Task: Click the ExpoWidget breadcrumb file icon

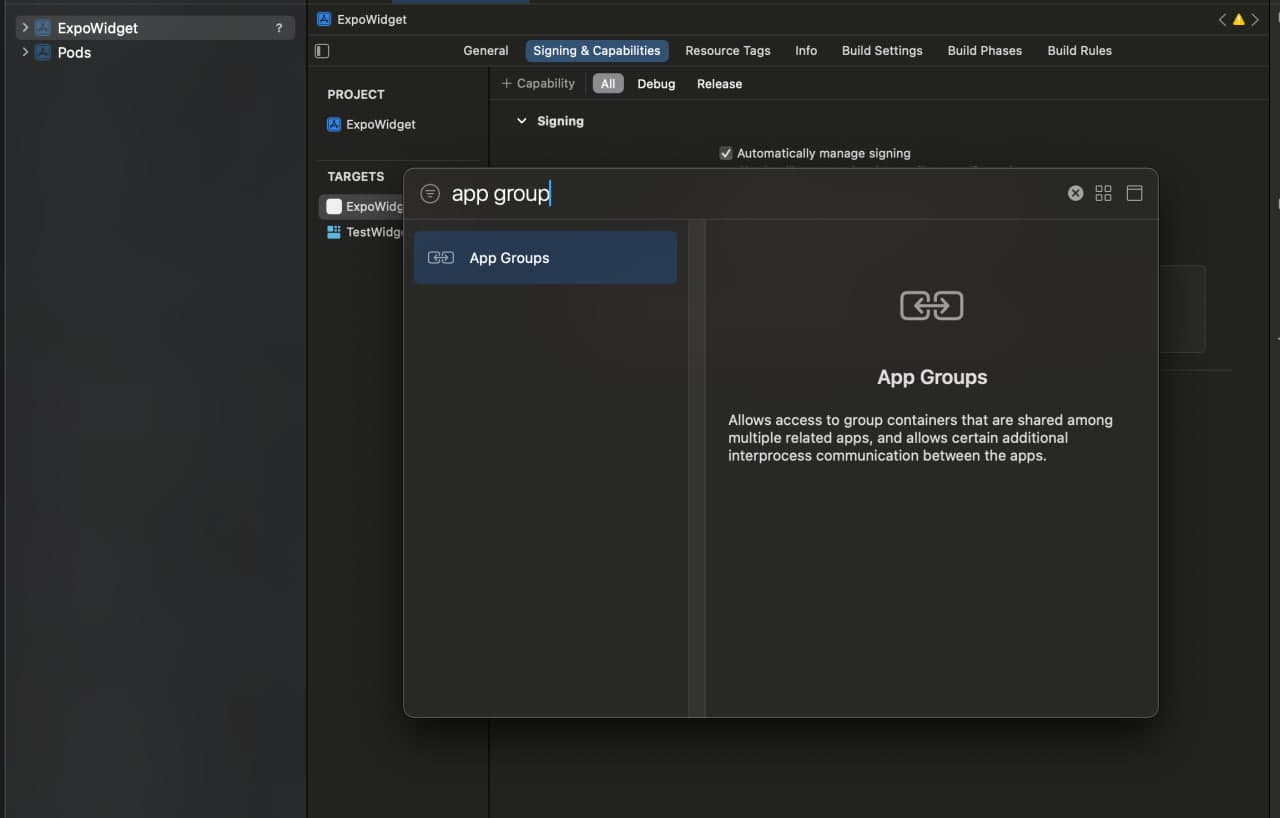Action: (324, 19)
